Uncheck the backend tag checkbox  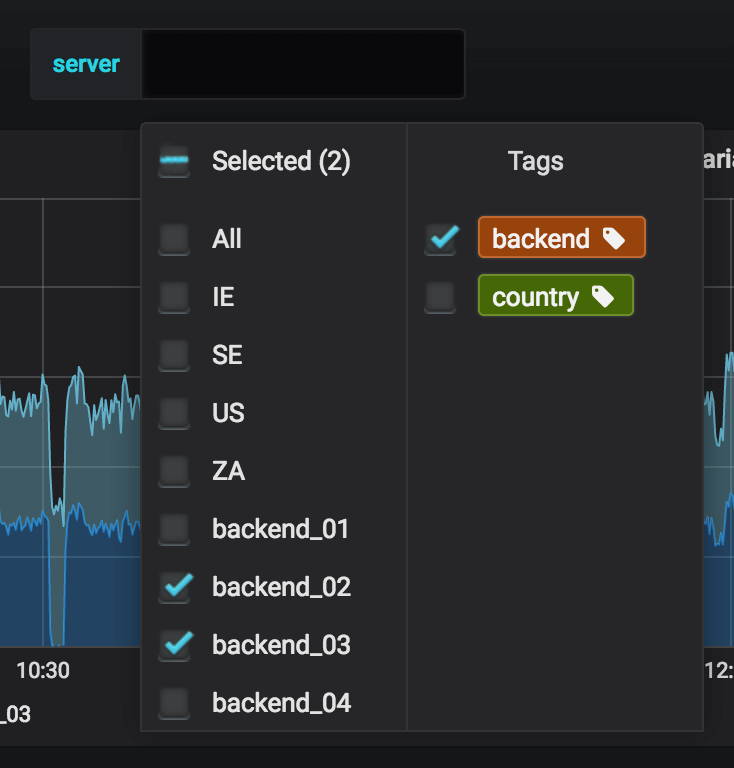(x=440, y=239)
